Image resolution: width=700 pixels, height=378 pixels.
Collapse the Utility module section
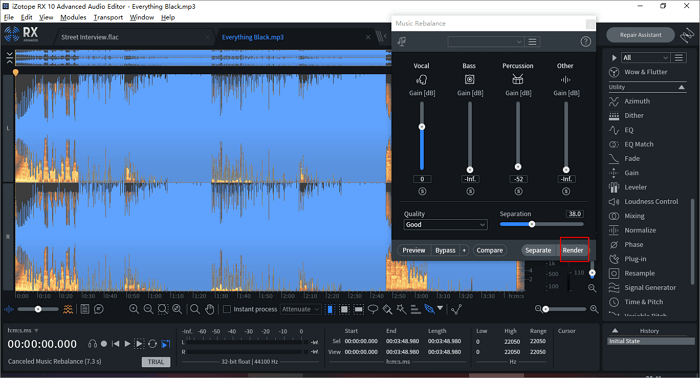pos(681,87)
